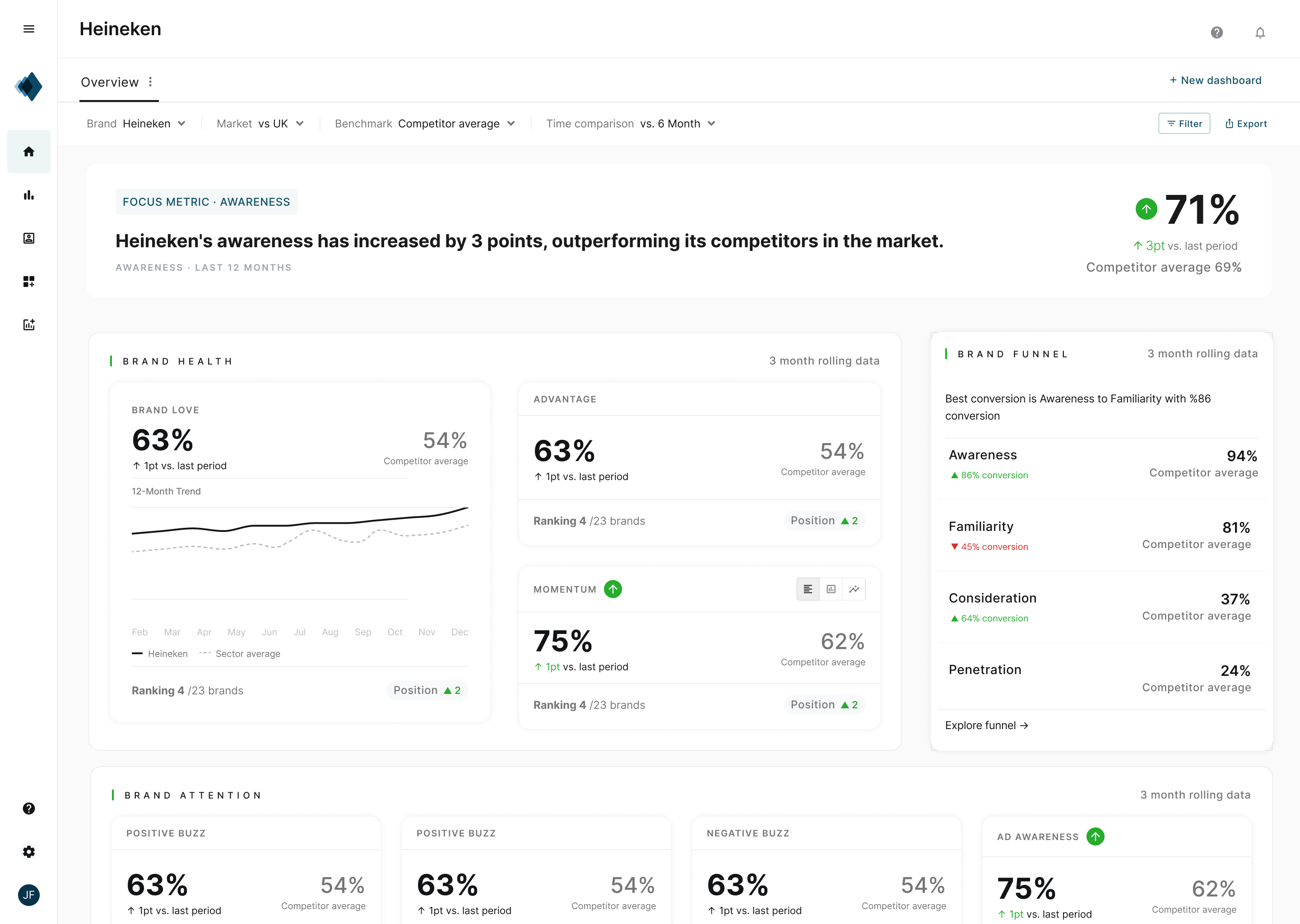Click Position 2 badge in Momentum card
This screenshot has height=924, width=1300.
point(824,704)
